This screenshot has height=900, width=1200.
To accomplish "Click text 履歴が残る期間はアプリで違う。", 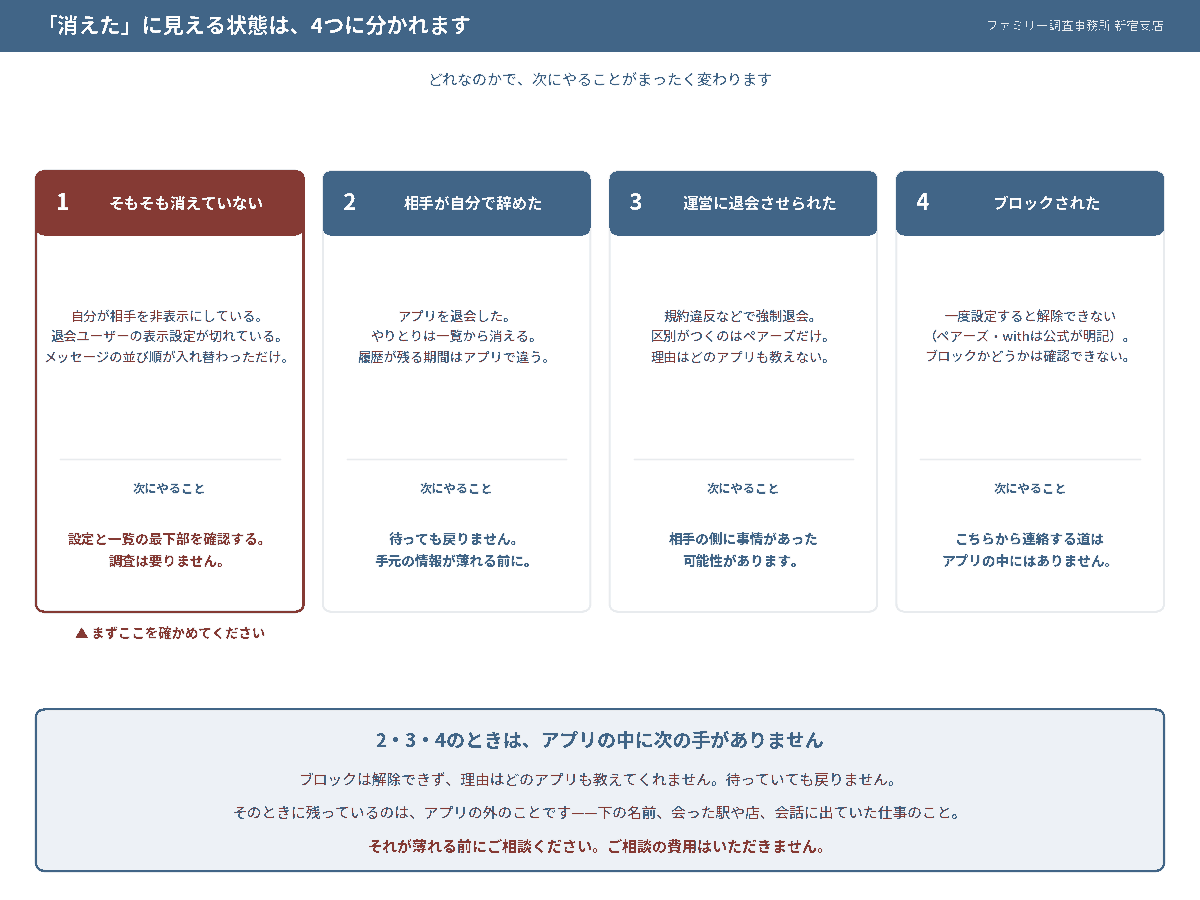I will click(455, 356).
